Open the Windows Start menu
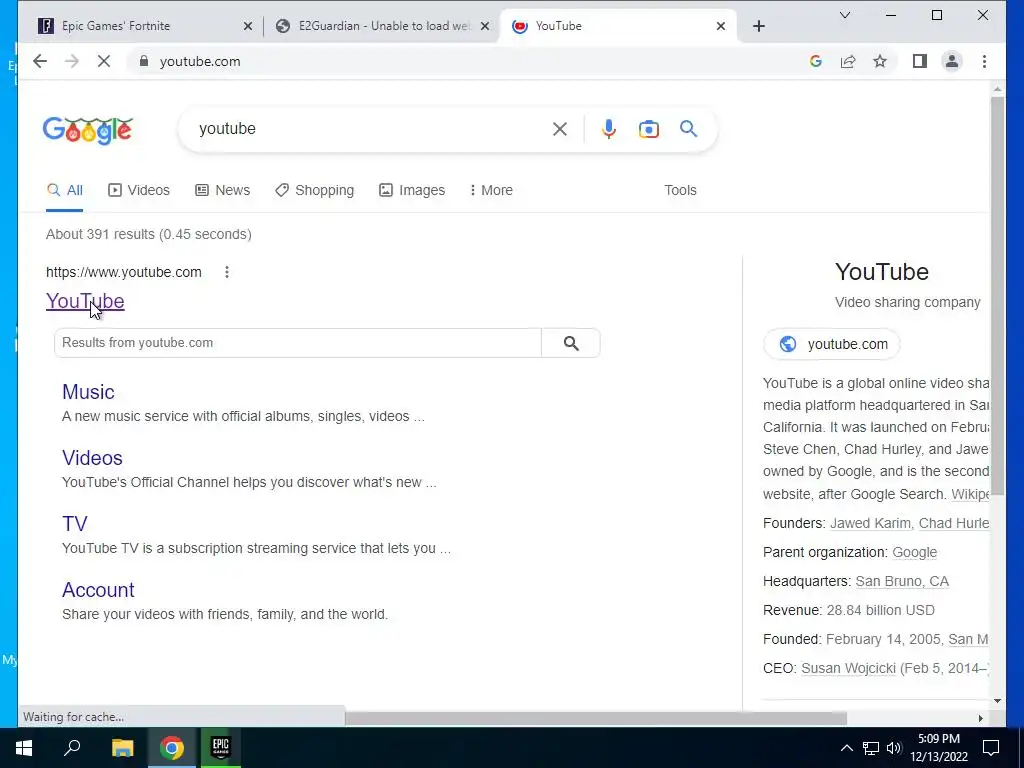 (x=24, y=748)
